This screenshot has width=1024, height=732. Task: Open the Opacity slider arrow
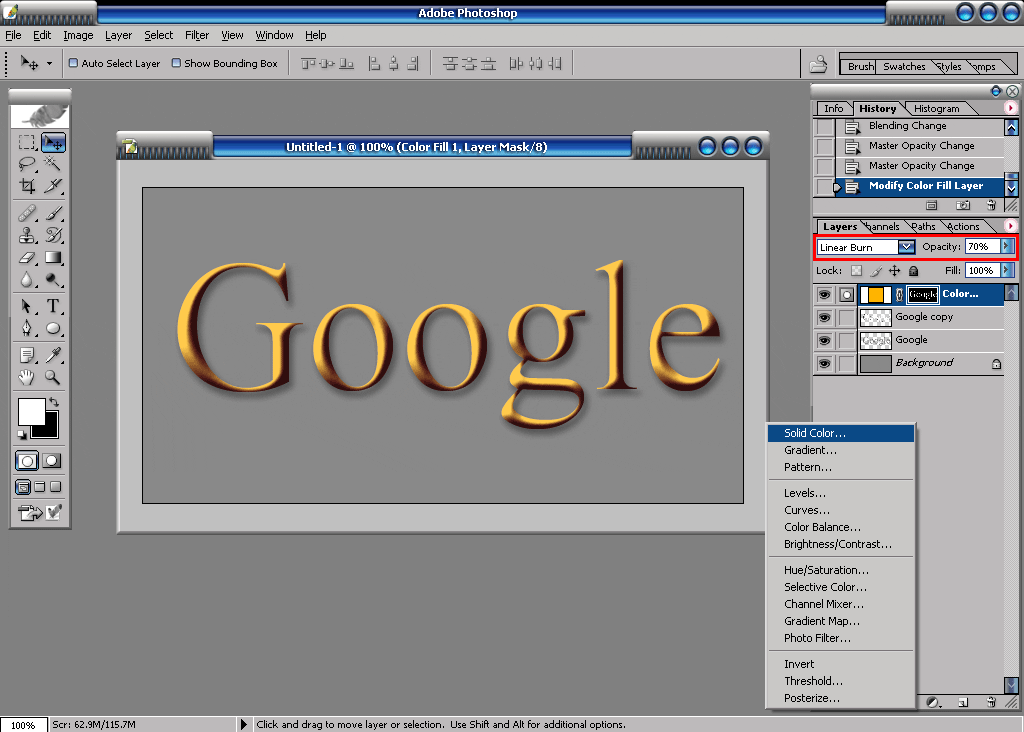tap(1006, 246)
